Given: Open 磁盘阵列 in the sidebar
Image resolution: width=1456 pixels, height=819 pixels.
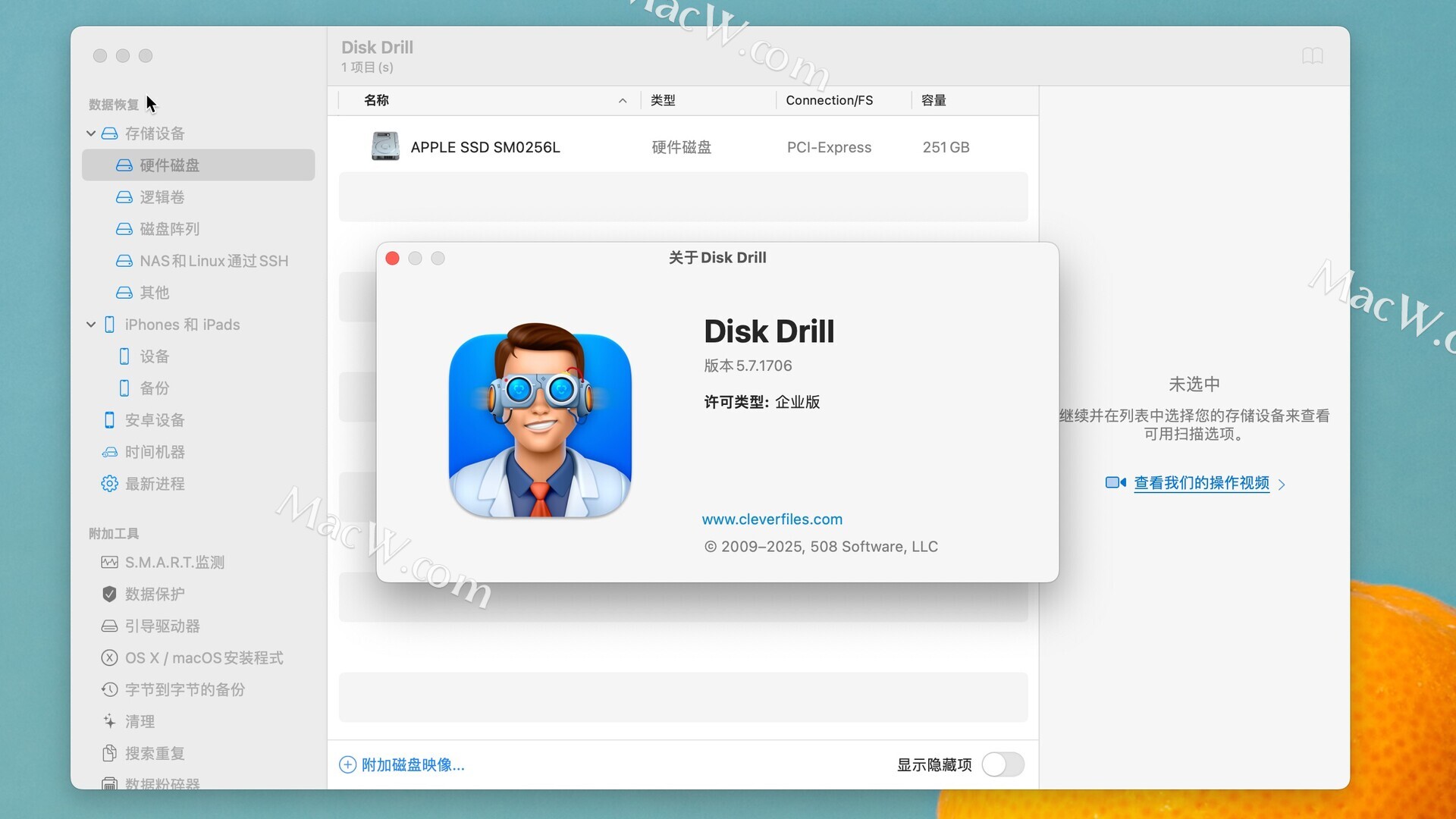Looking at the screenshot, I should click(x=170, y=229).
